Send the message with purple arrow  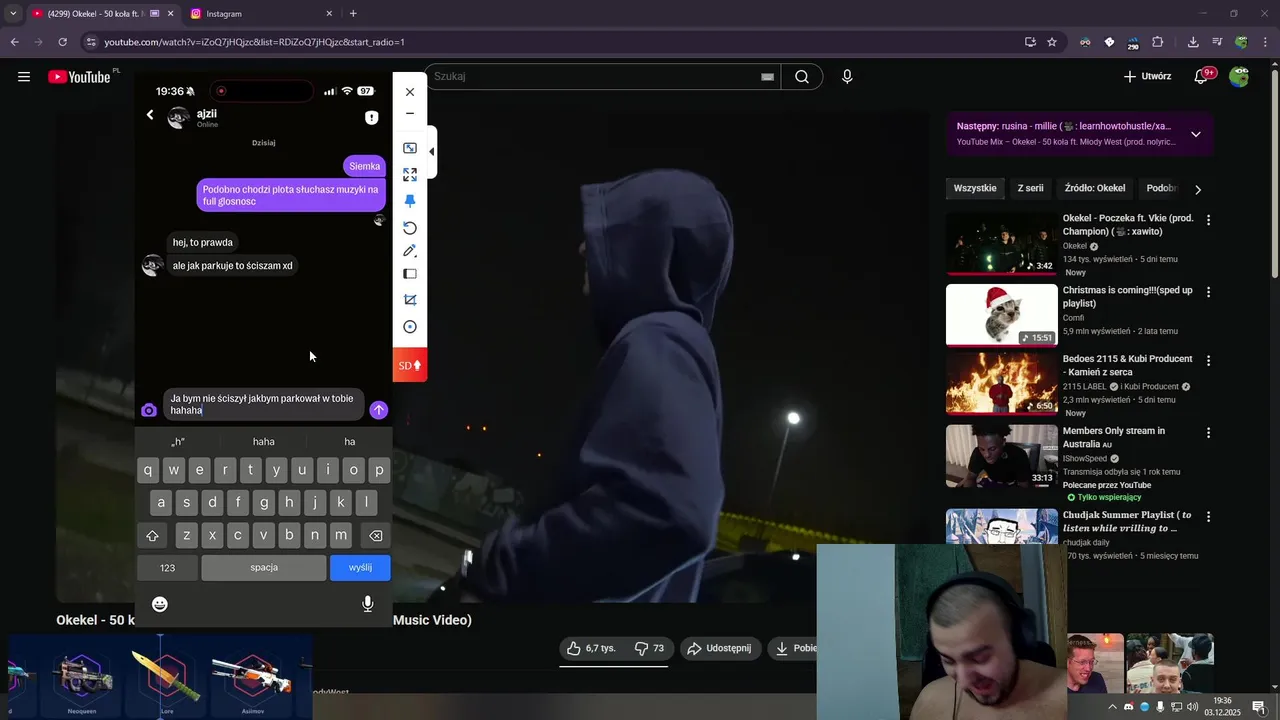coord(378,410)
